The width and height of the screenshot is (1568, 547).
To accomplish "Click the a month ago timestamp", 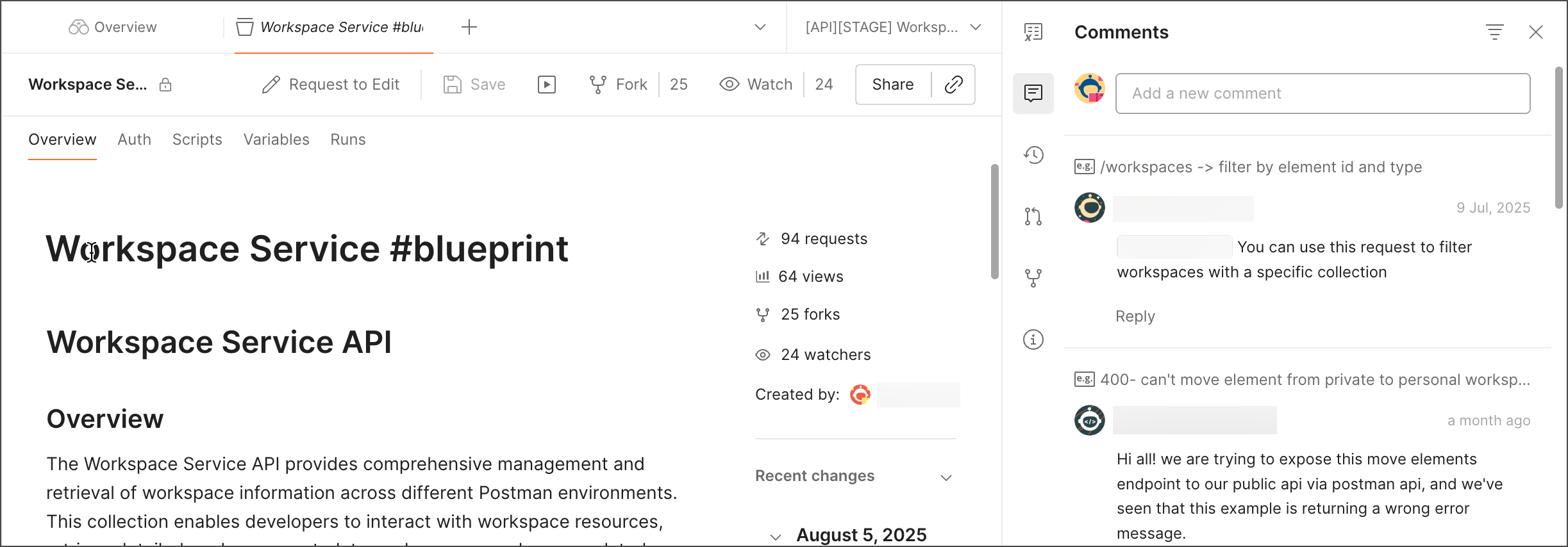I will click(1489, 421).
